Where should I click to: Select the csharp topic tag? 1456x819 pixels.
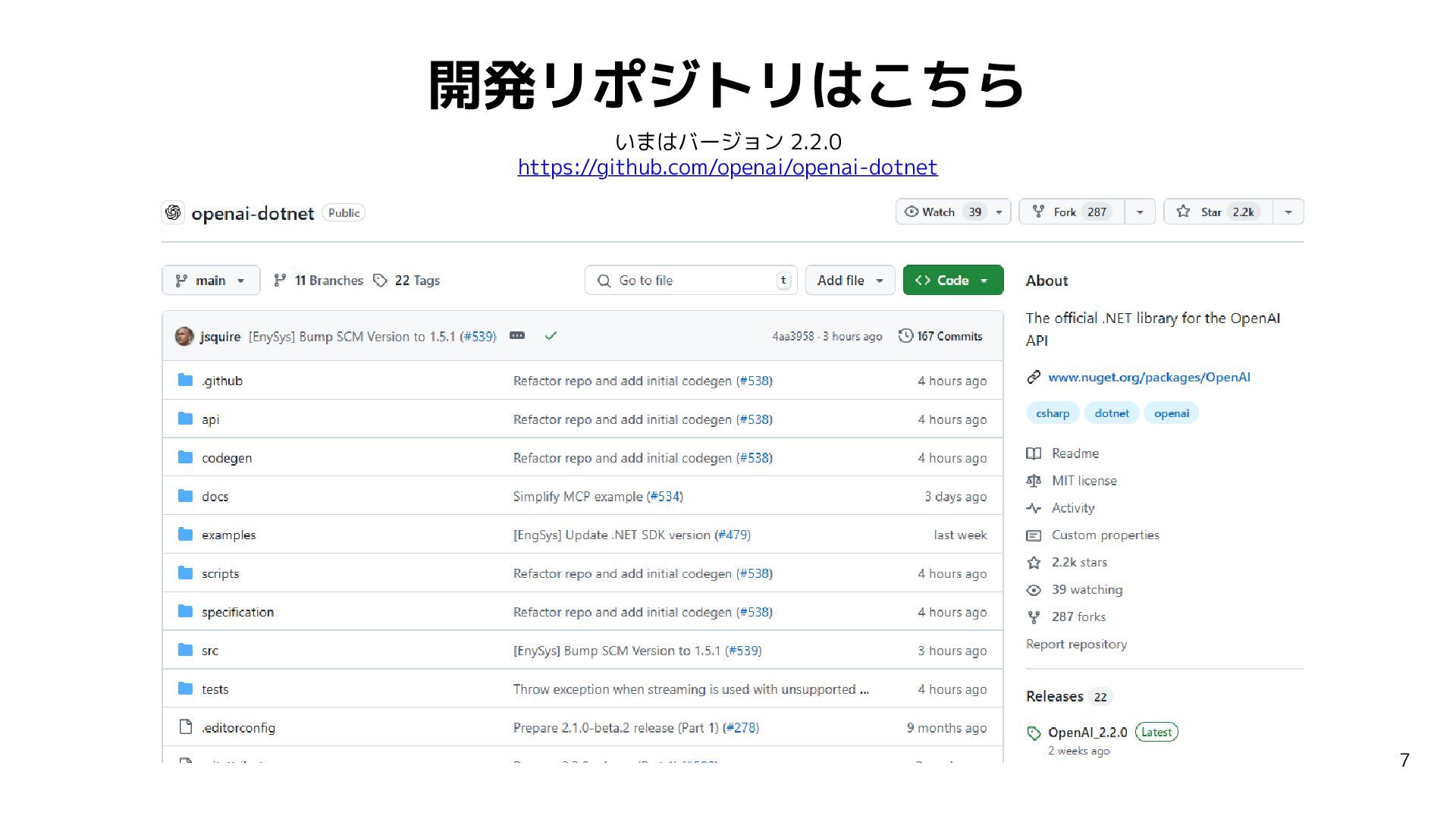click(x=1053, y=413)
